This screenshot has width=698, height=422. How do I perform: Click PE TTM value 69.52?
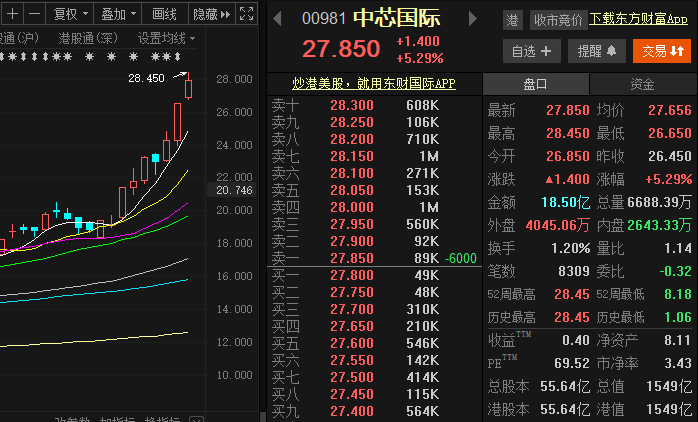(572, 363)
